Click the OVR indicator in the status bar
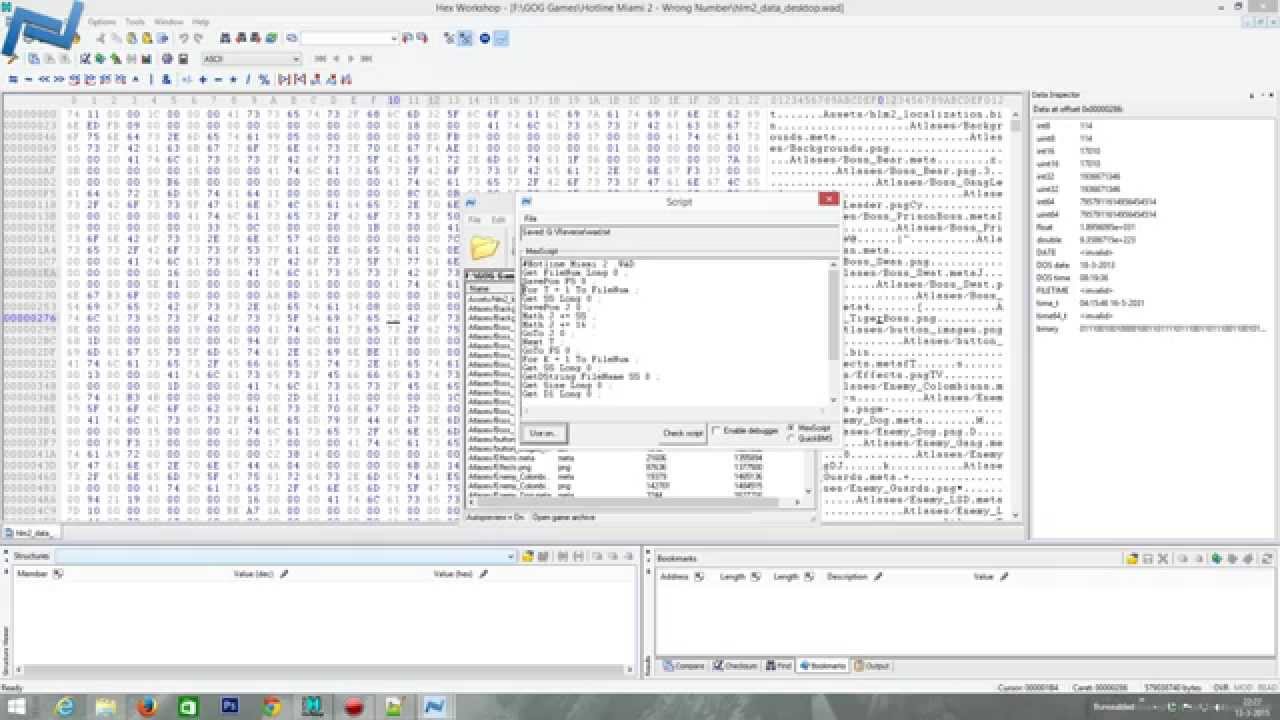 [1221, 687]
